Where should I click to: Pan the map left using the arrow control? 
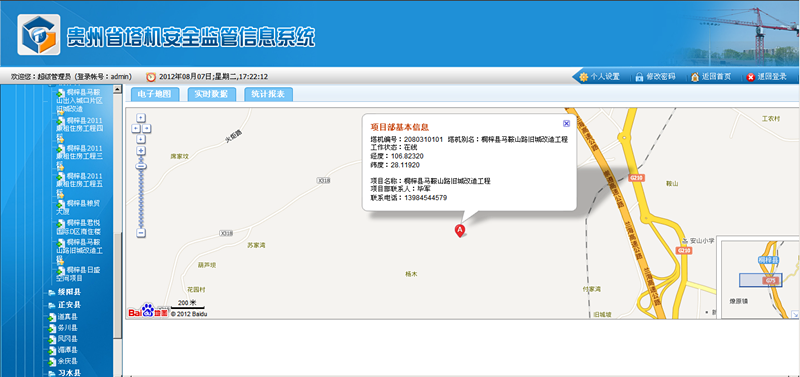coord(136,129)
